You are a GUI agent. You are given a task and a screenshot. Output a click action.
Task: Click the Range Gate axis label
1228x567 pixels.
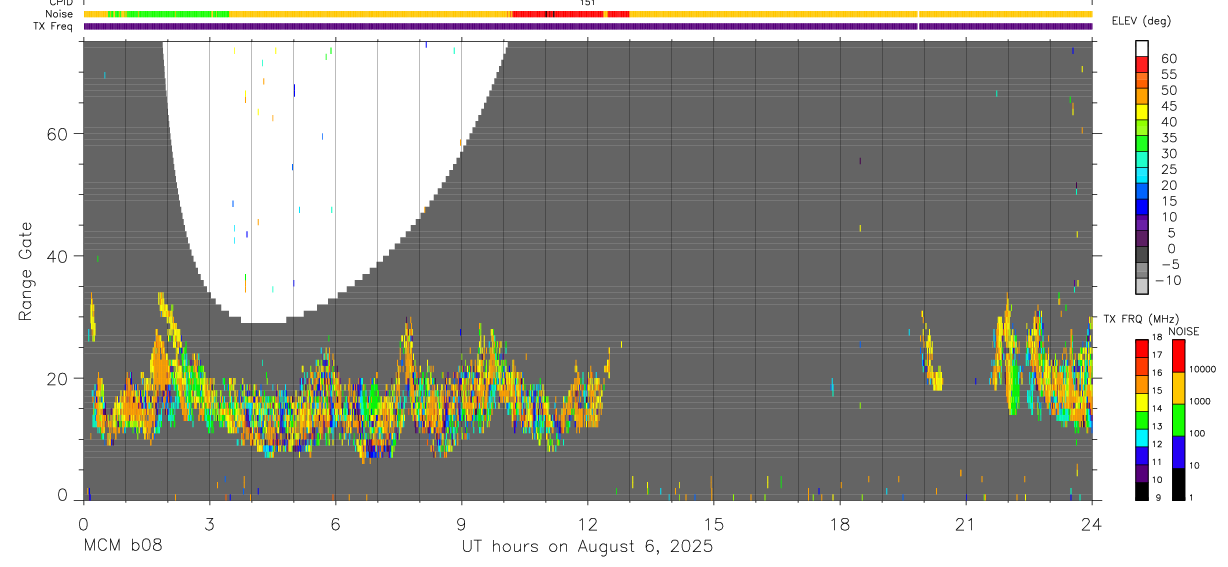click(26, 271)
